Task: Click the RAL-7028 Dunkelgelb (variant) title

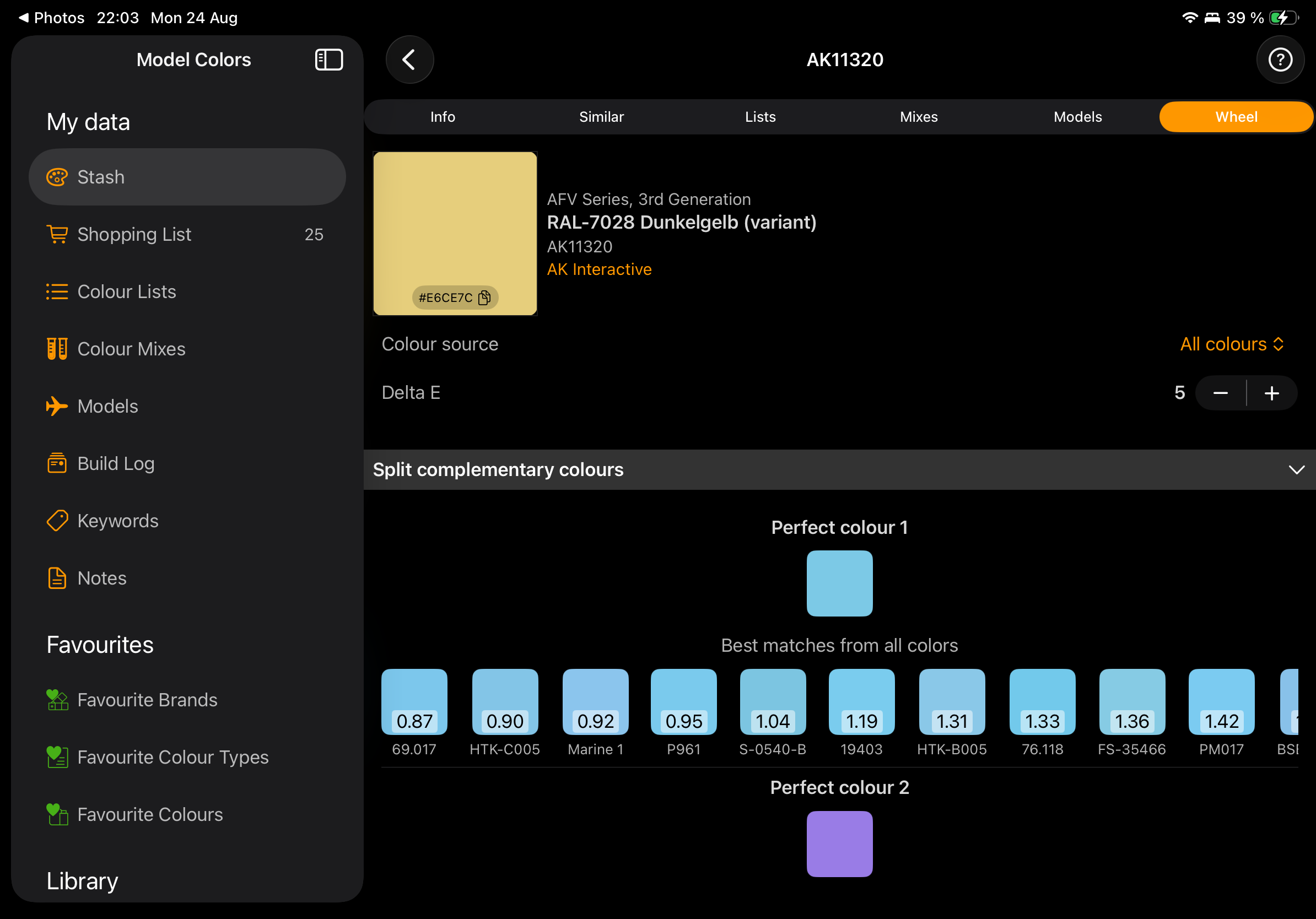Action: click(682, 222)
